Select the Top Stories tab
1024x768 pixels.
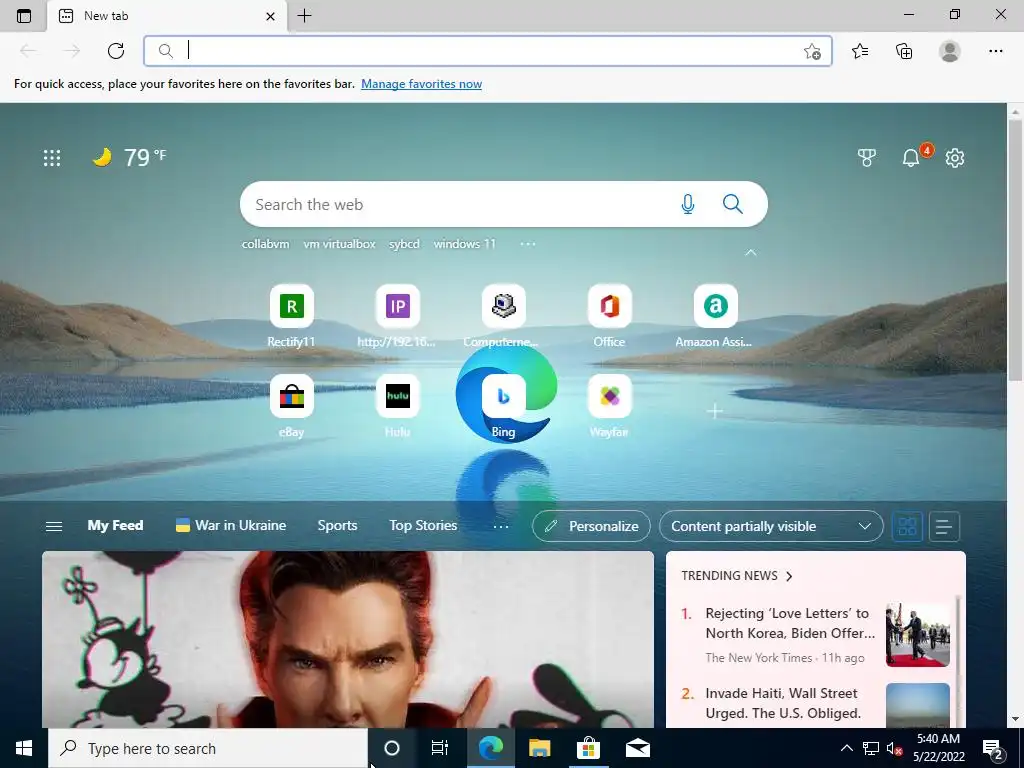coord(423,525)
